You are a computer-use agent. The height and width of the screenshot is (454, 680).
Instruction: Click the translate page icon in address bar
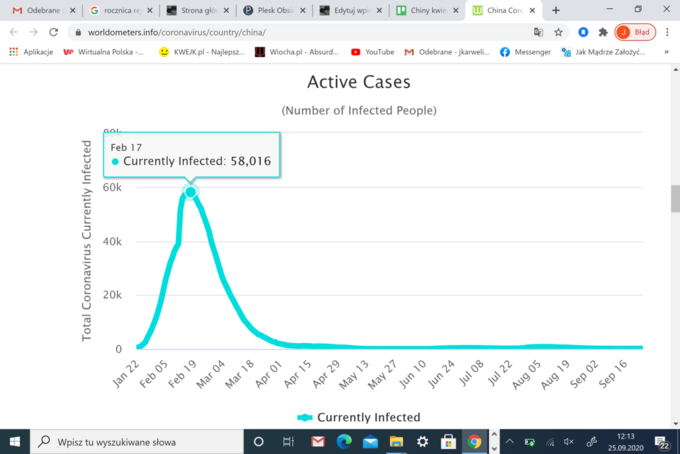click(x=538, y=32)
